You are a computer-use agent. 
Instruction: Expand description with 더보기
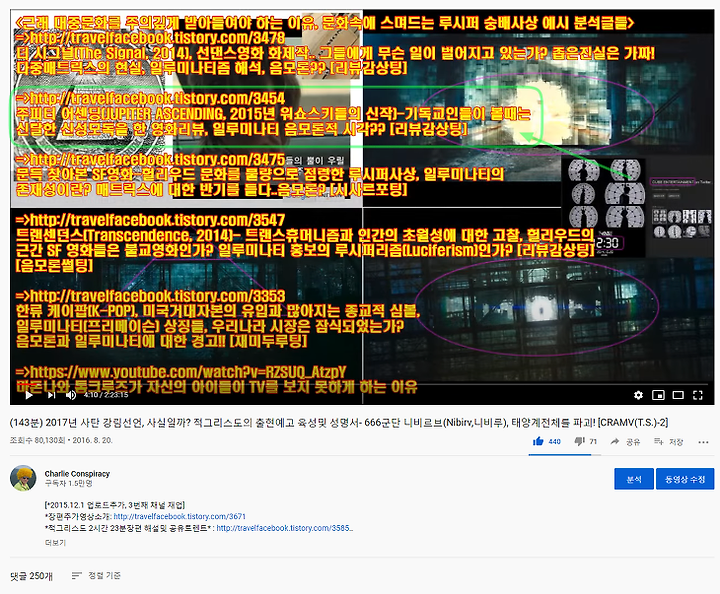(55, 543)
